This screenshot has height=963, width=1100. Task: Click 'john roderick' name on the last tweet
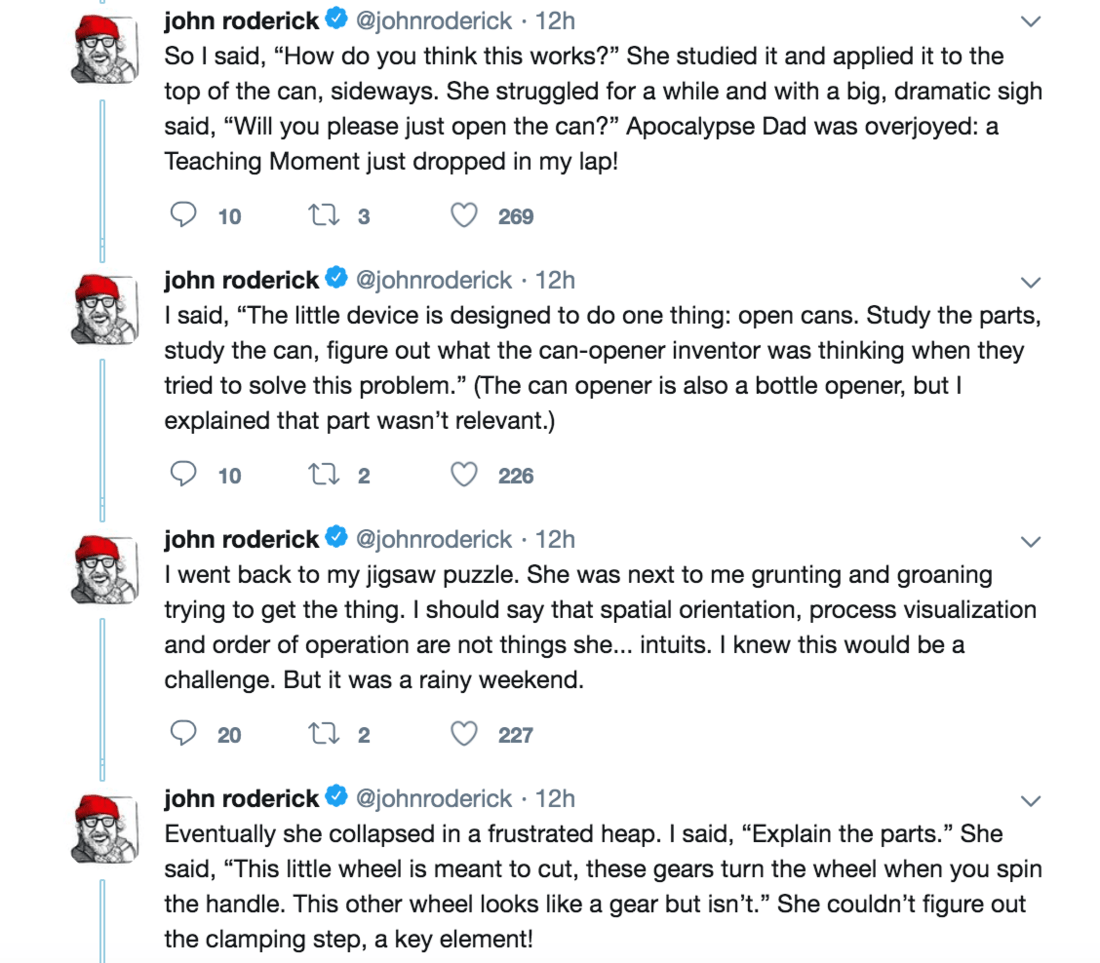coord(241,798)
